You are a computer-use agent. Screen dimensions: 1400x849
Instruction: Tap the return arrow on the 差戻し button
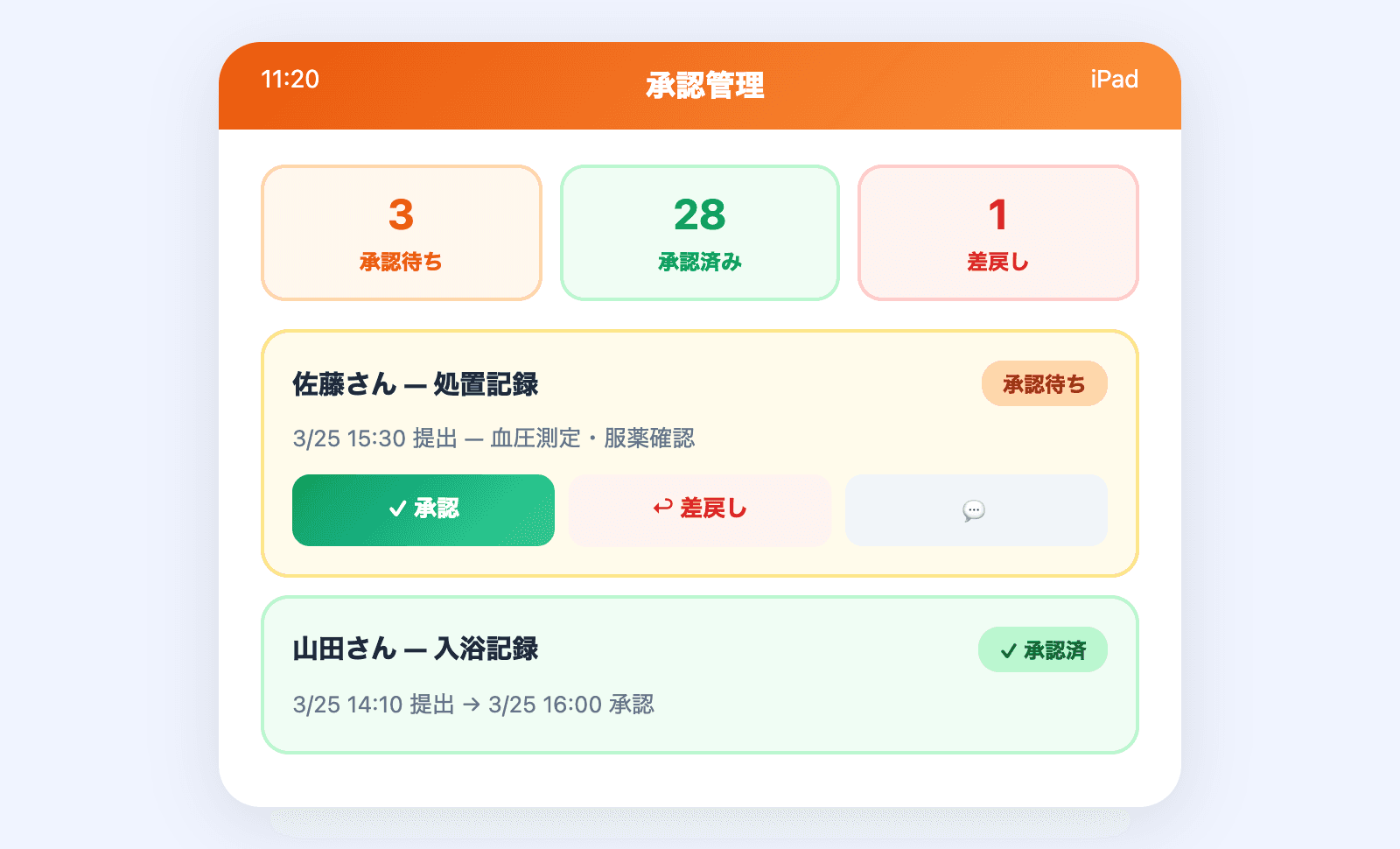coord(661,506)
